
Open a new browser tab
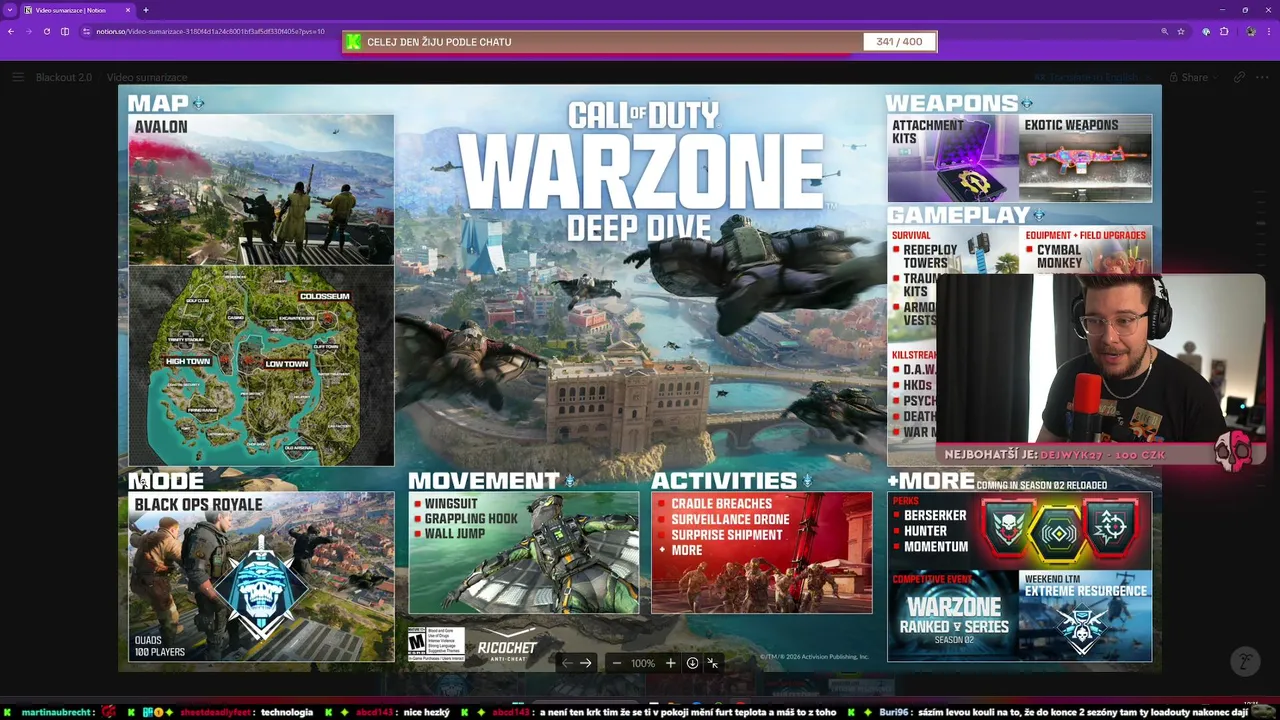[146, 10]
